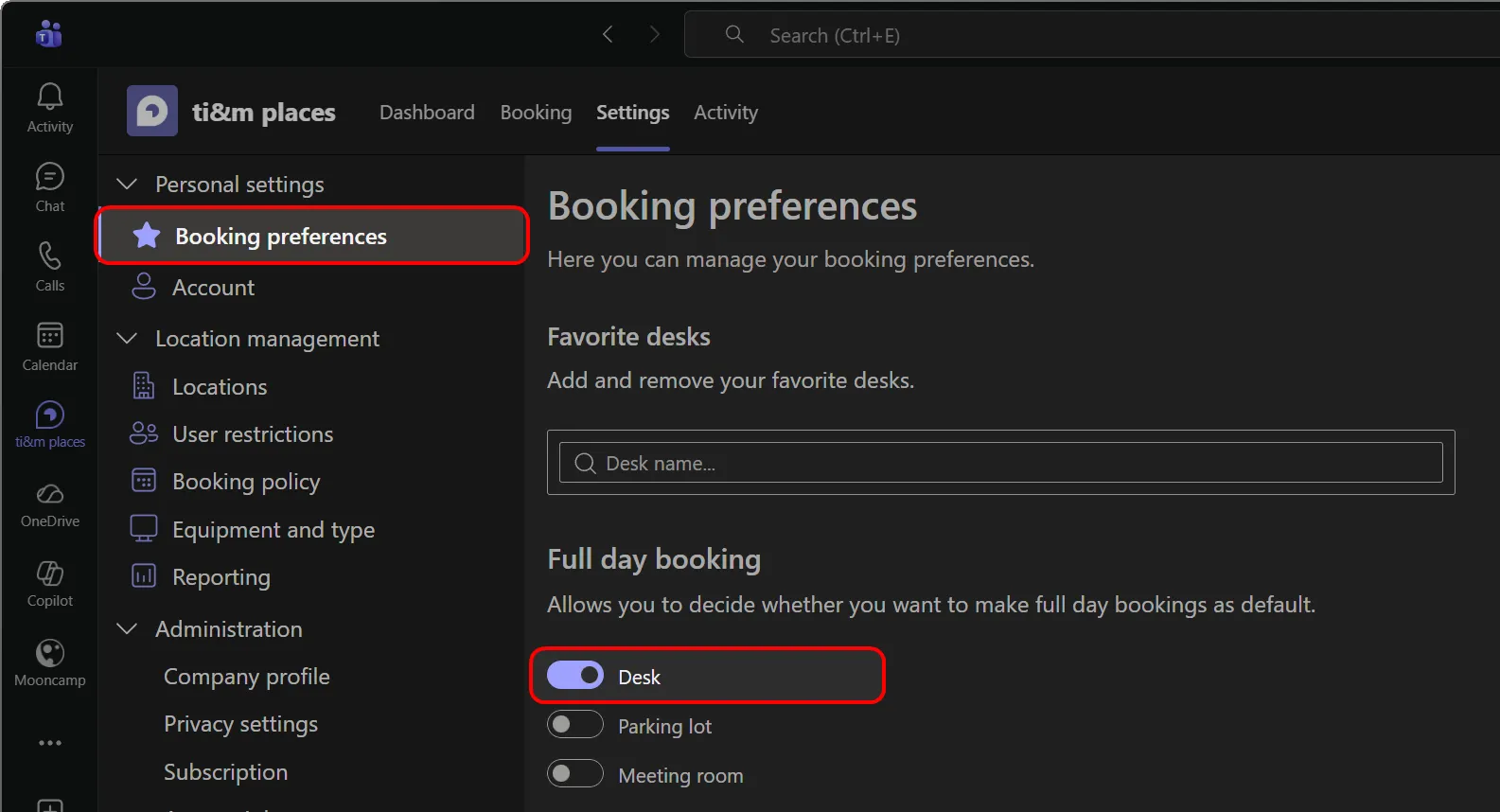Click the User restrictions people icon
The image size is (1500, 812).
[144, 433]
